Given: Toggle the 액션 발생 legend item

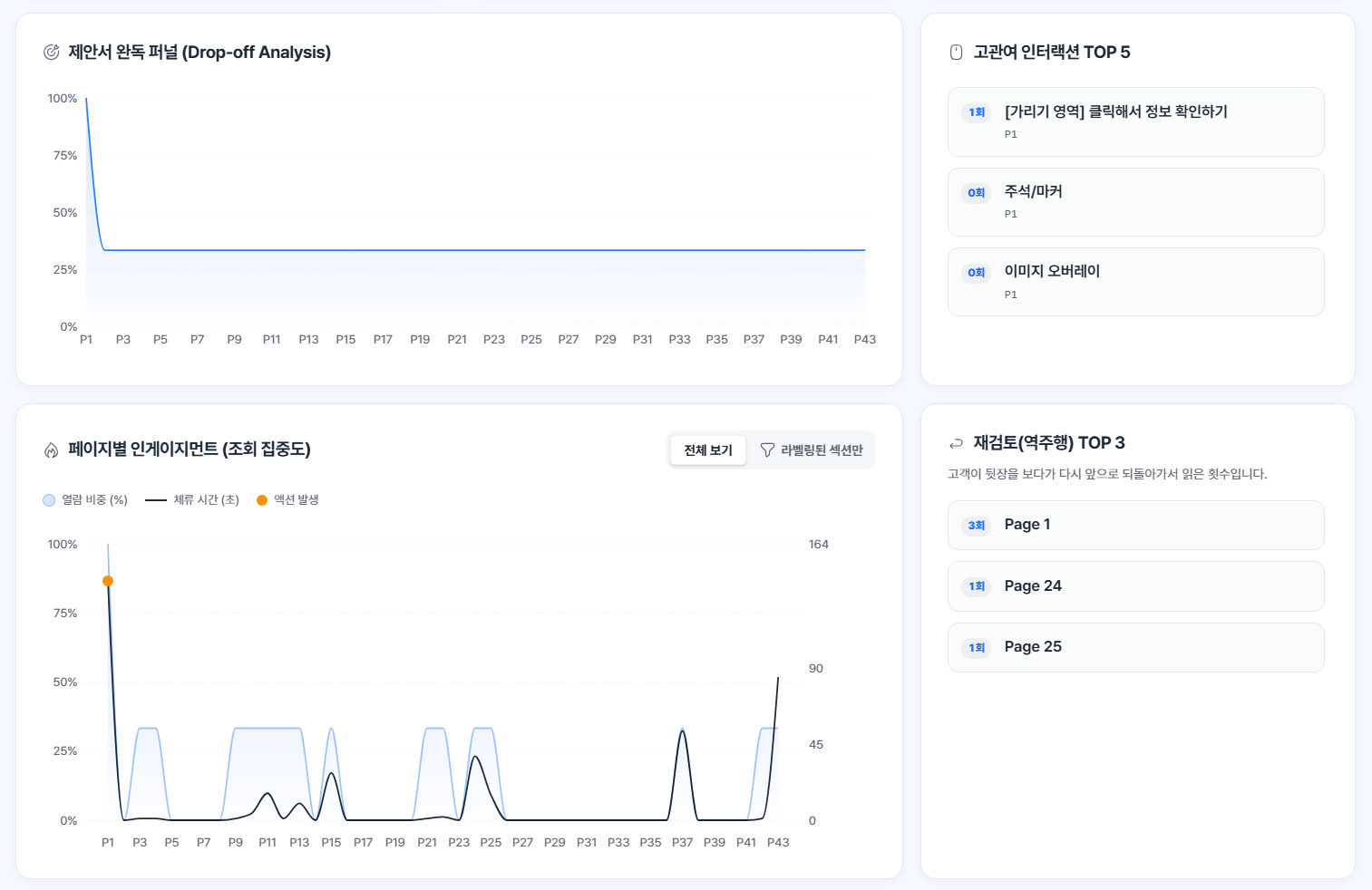Looking at the screenshot, I should click(287, 500).
